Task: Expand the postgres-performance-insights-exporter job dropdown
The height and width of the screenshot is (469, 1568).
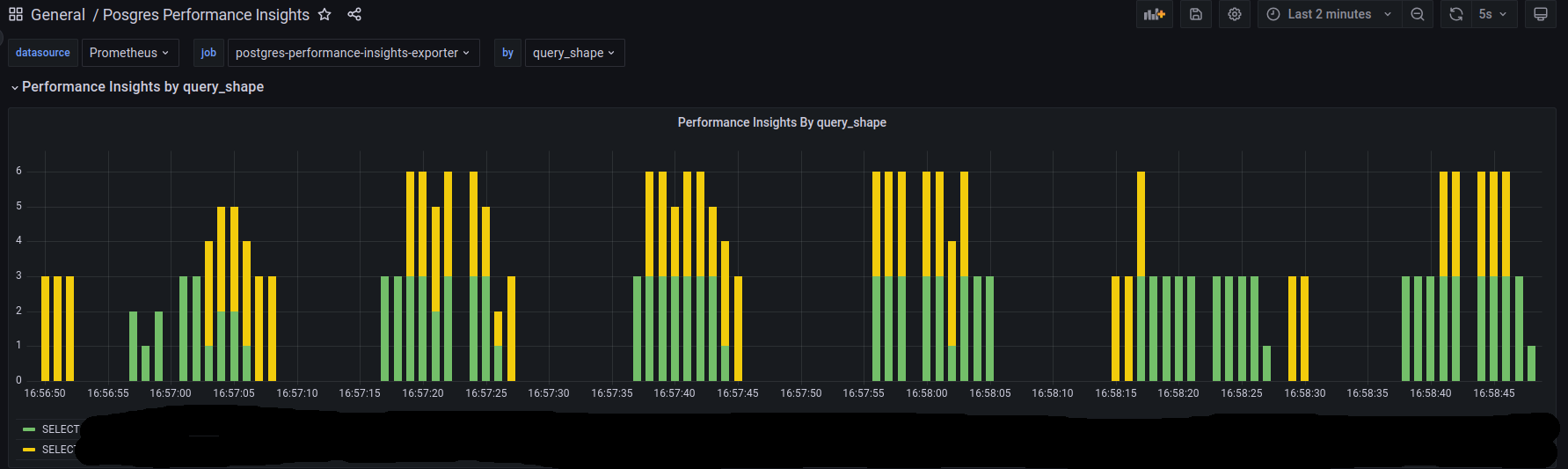Action: (353, 53)
